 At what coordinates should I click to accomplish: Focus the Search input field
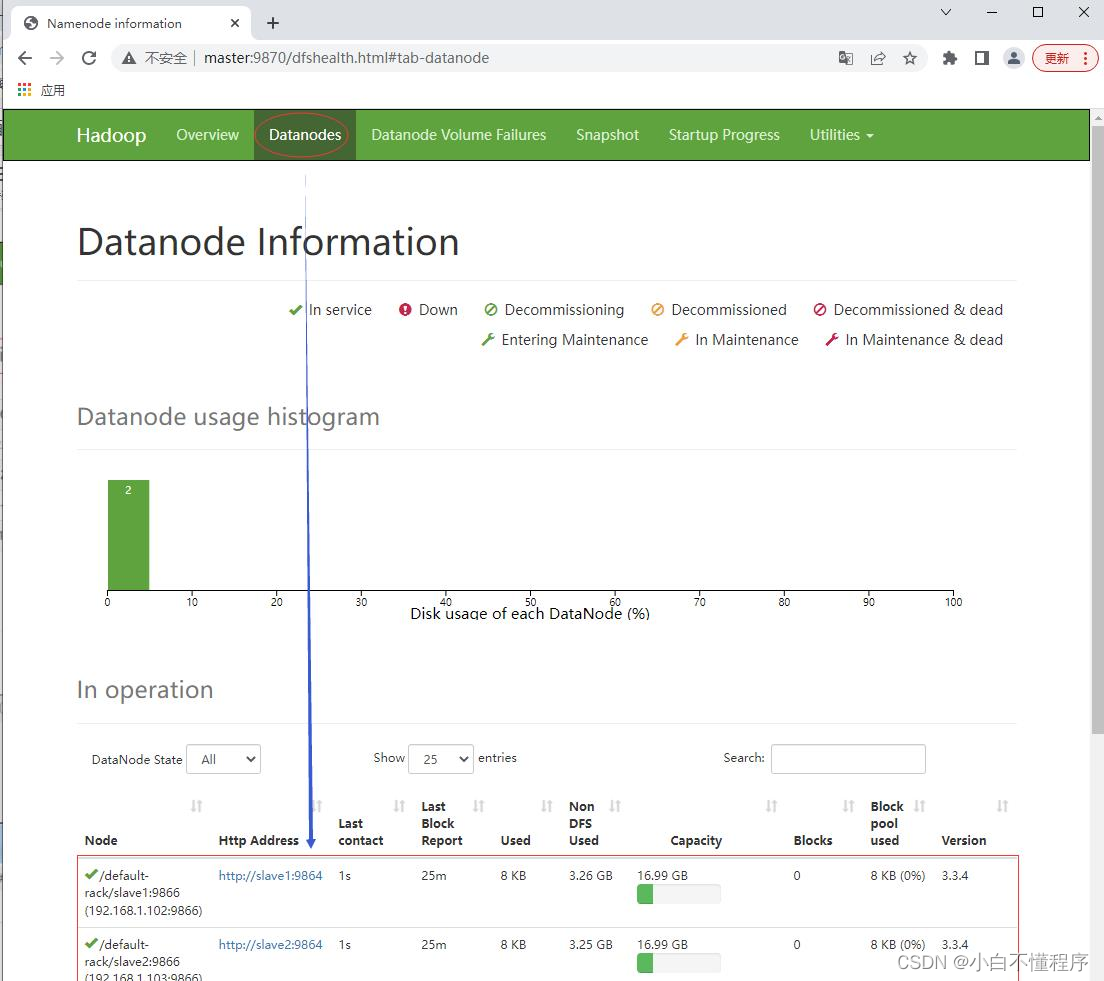(848, 758)
